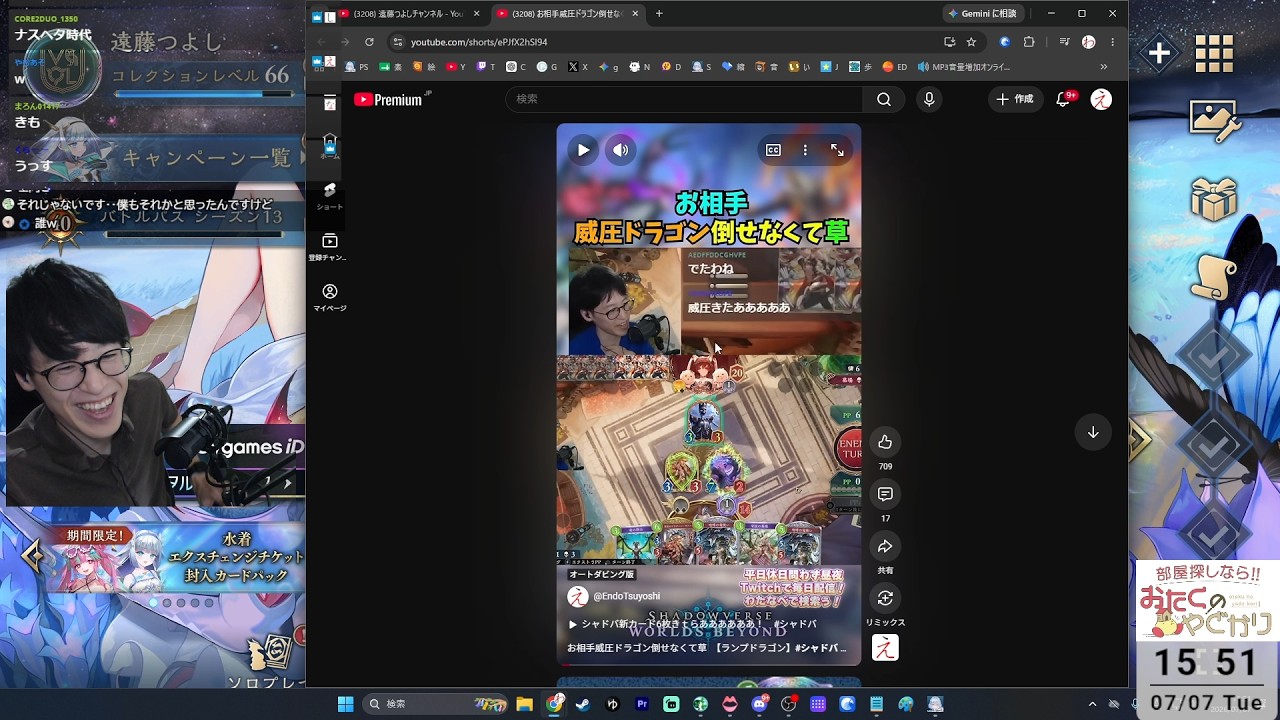Open MP3音量増加オンライン bookmark
1280x720 pixels.
964,67
